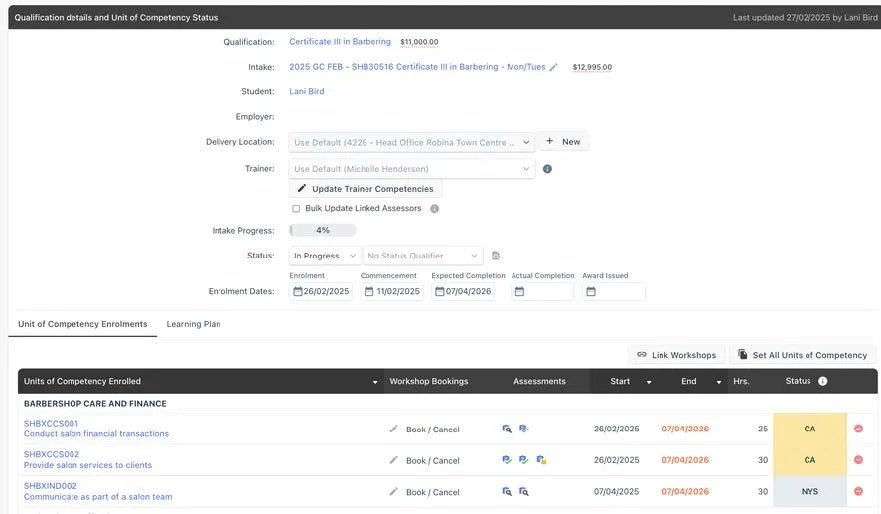This screenshot has width=881, height=514.
Task: Open the Enrolment date calendar icon
Action: tap(298, 292)
